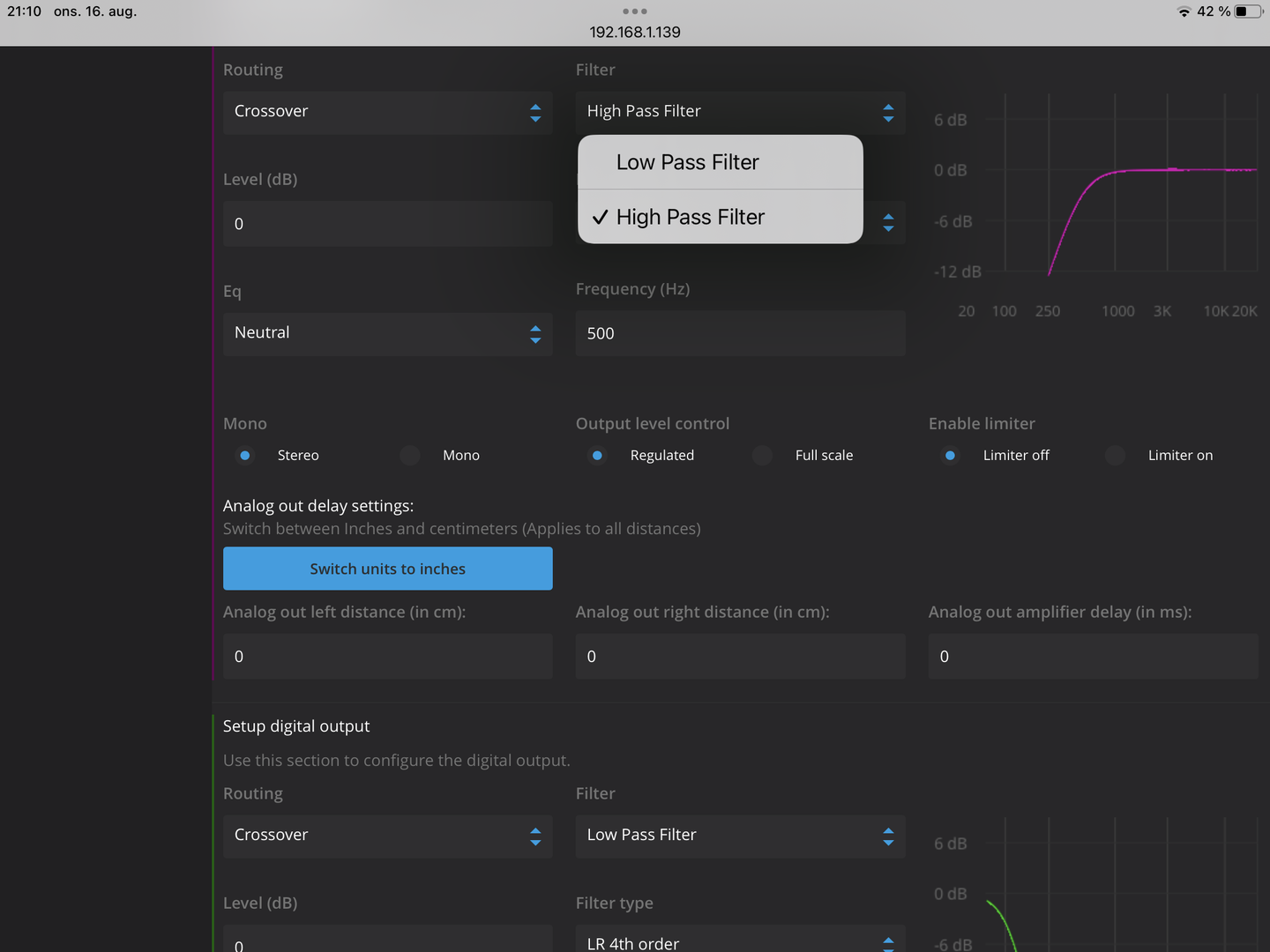Choose Regulated output level control
This screenshot has width=1270, height=952.
(597, 456)
